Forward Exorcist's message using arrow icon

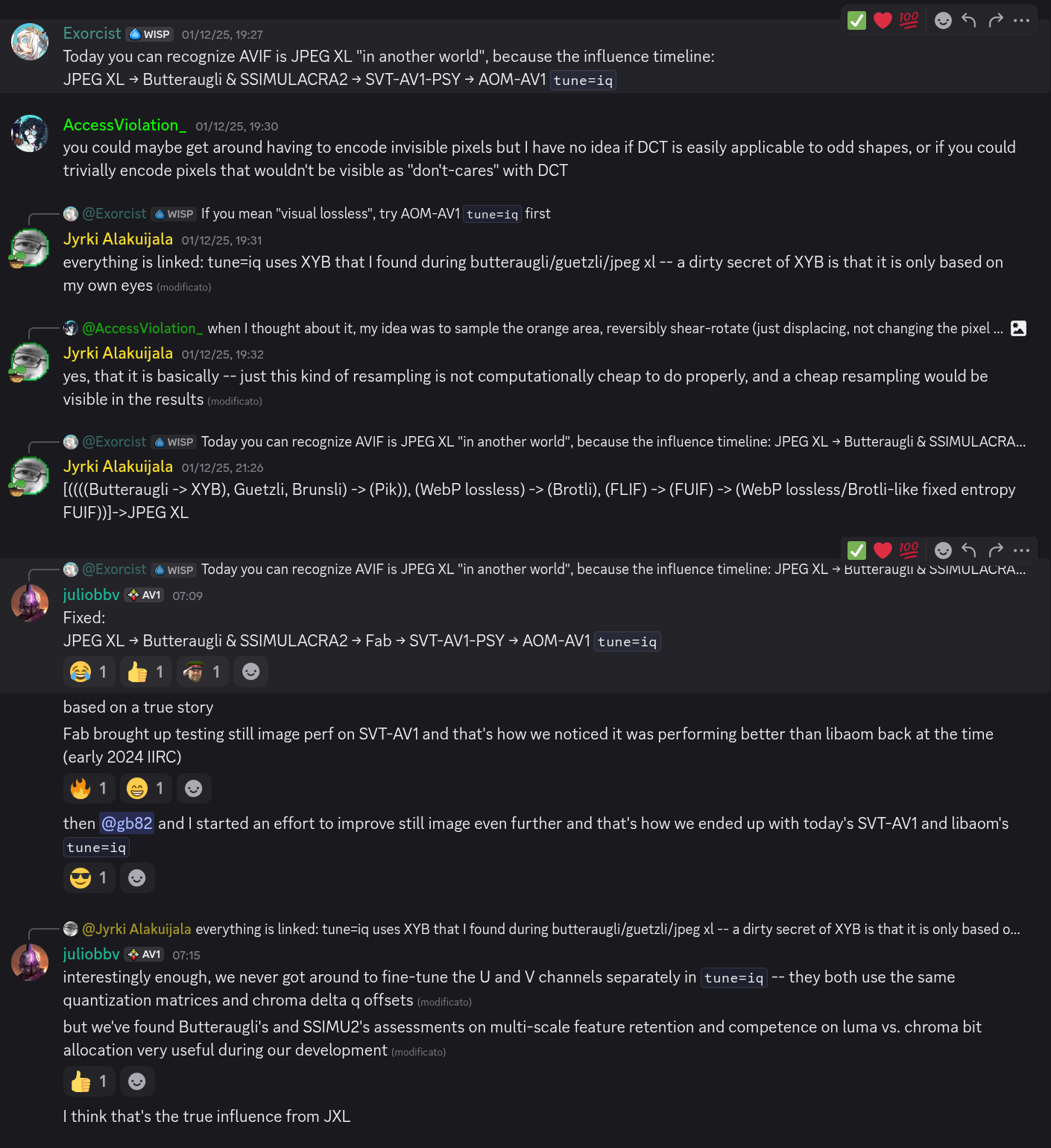pyautogui.click(x=996, y=20)
